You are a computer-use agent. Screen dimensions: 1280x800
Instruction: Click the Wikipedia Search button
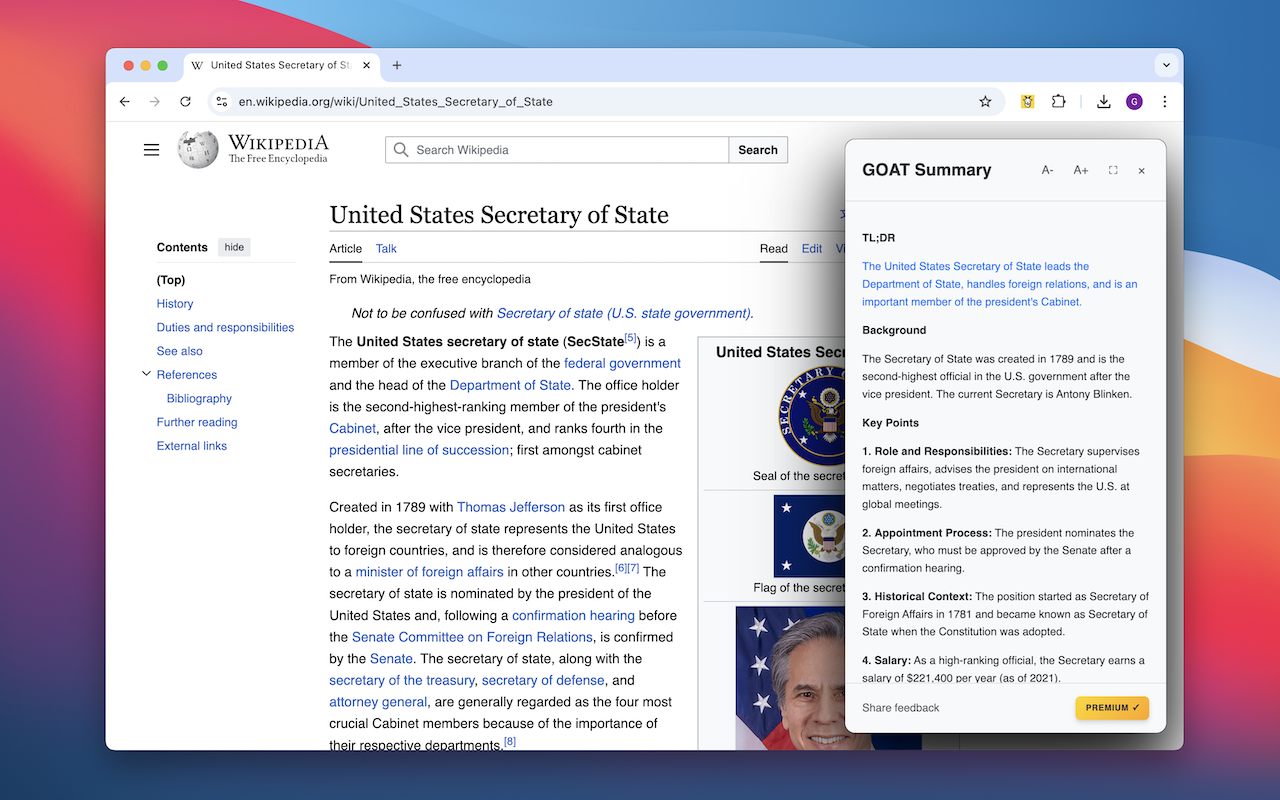click(758, 150)
